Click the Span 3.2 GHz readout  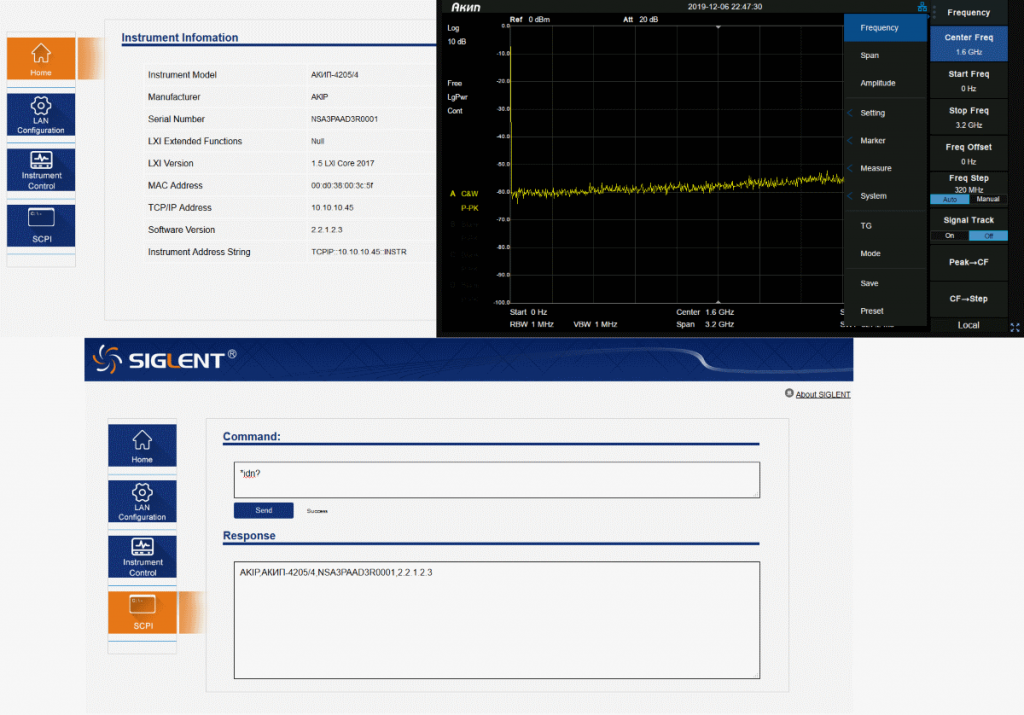tap(705, 325)
